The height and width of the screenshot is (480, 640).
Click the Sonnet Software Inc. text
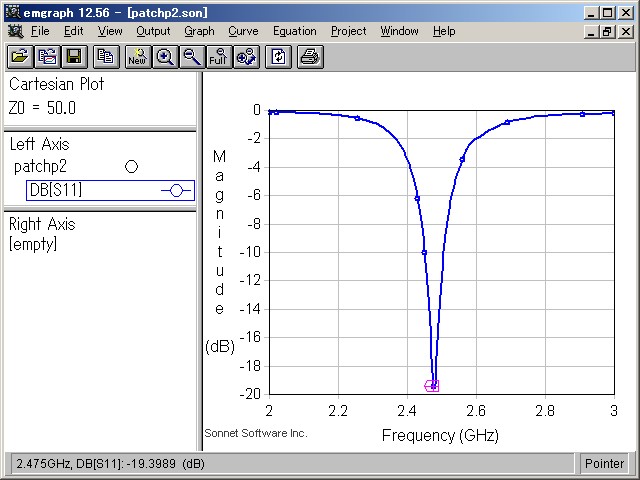[256, 433]
